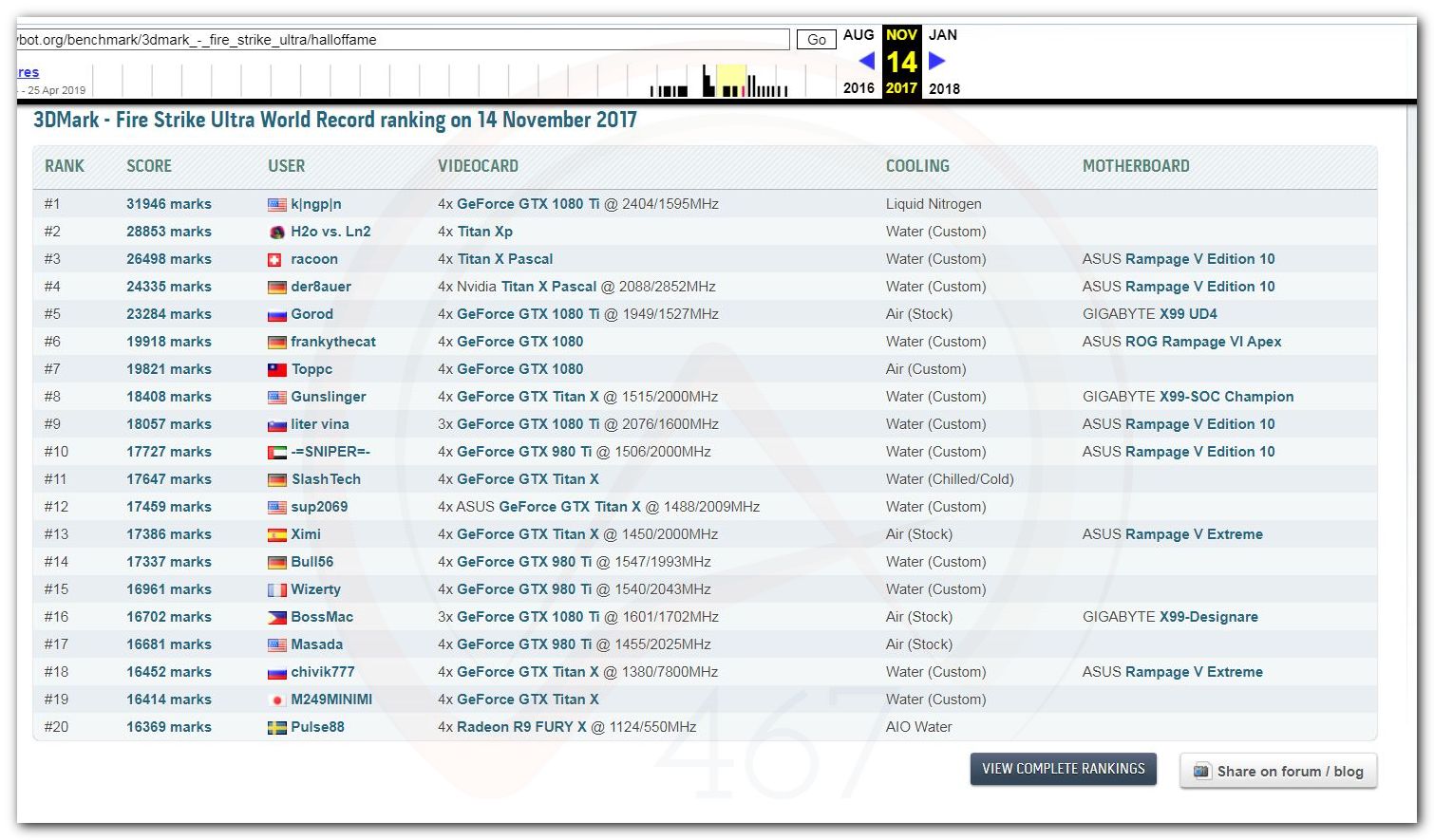Open the 16369 marks score link
The width and height of the screenshot is (1434, 840).
point(169,727)
